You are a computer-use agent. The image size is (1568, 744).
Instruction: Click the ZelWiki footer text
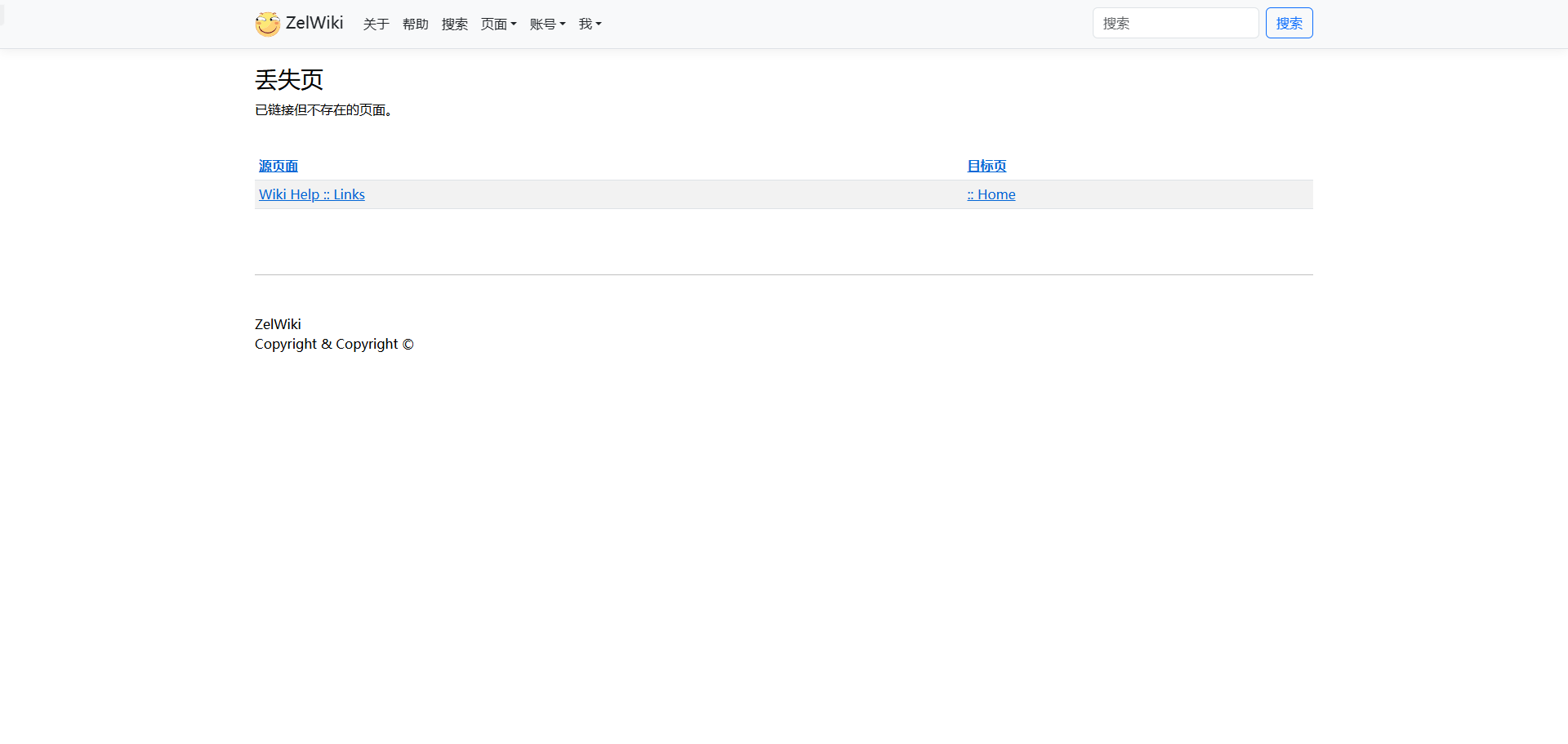pos(278,324)
